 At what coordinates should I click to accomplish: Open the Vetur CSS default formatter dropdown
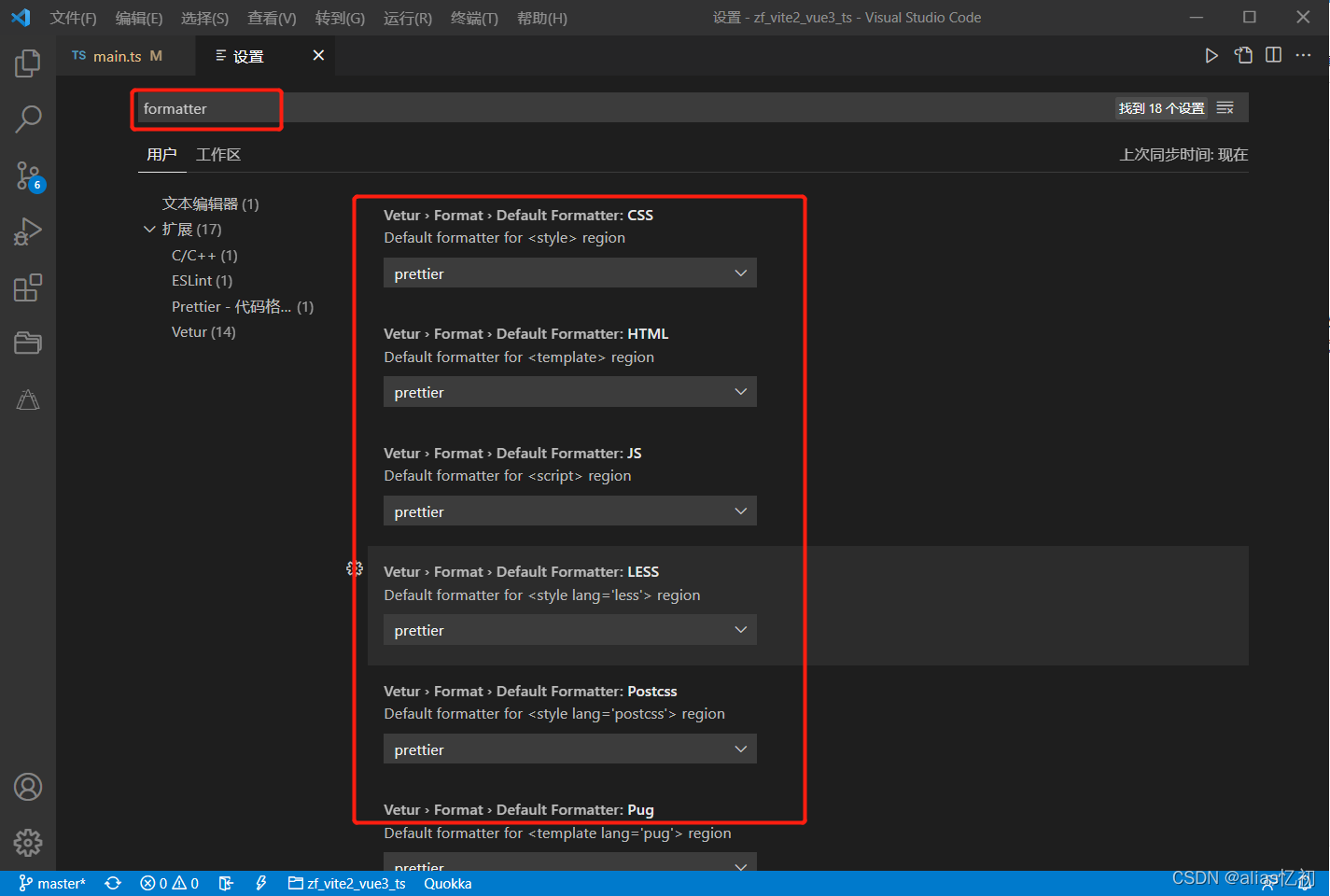pyautogui.click(x=569, y=273)
